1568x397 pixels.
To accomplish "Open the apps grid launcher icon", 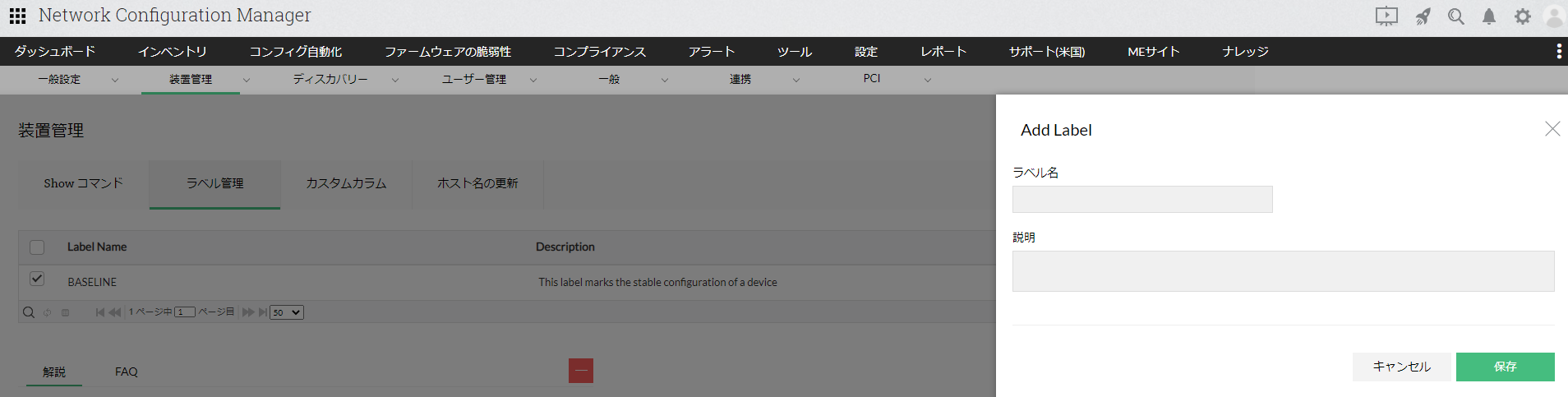I will [x=17, y=16].
